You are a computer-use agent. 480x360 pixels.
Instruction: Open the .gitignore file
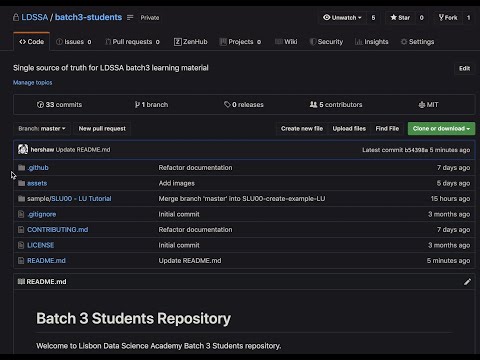coord(42,214)
